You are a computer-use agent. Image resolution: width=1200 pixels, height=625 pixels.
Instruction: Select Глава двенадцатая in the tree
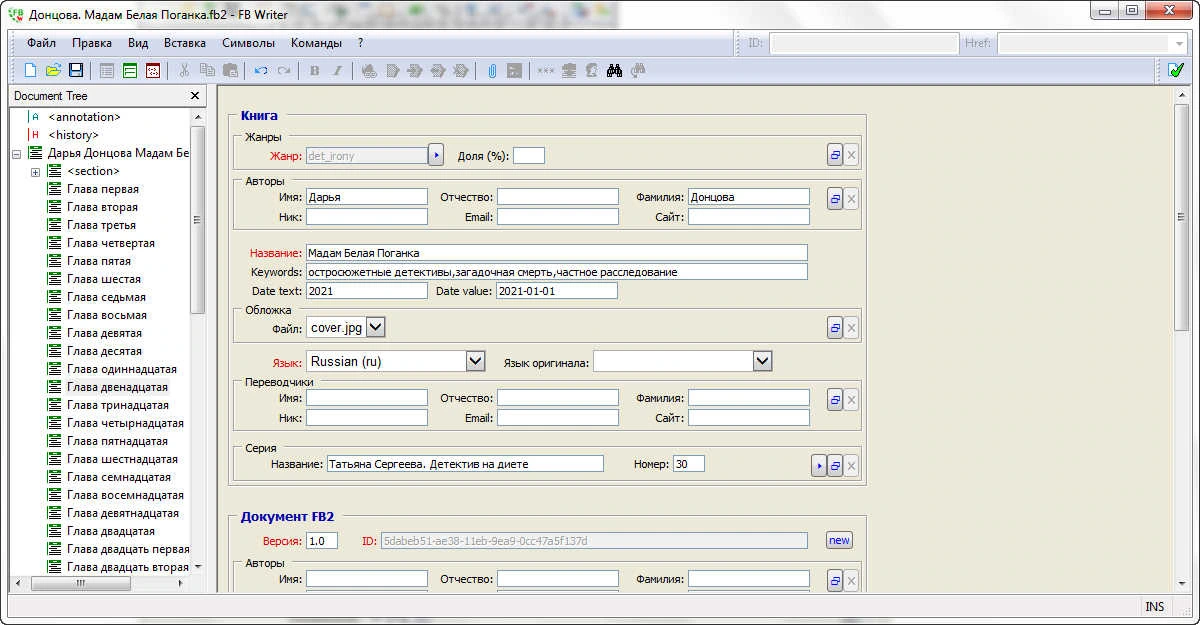(x=117, y=387)
